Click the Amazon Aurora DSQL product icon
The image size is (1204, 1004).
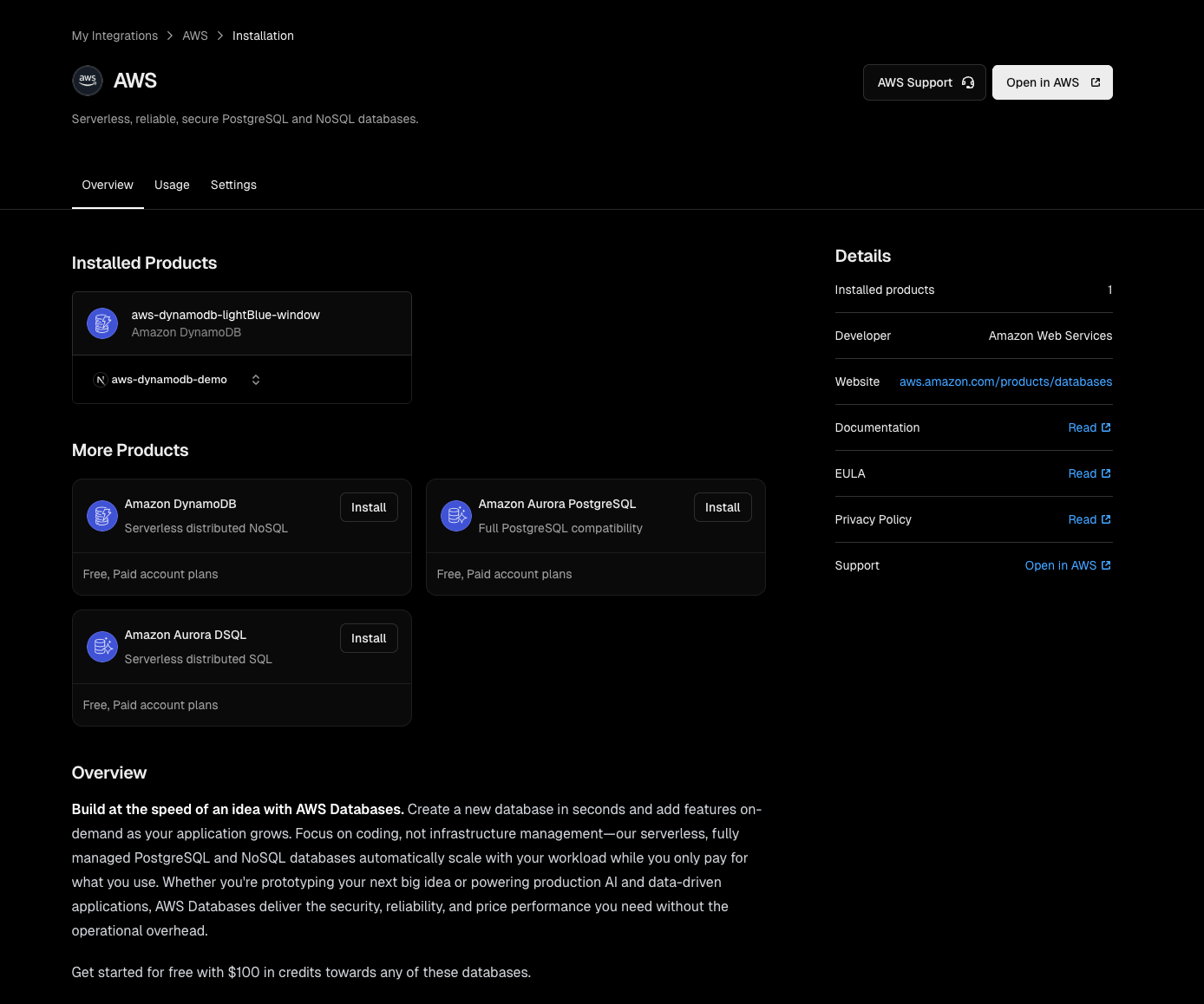[102, 647]
